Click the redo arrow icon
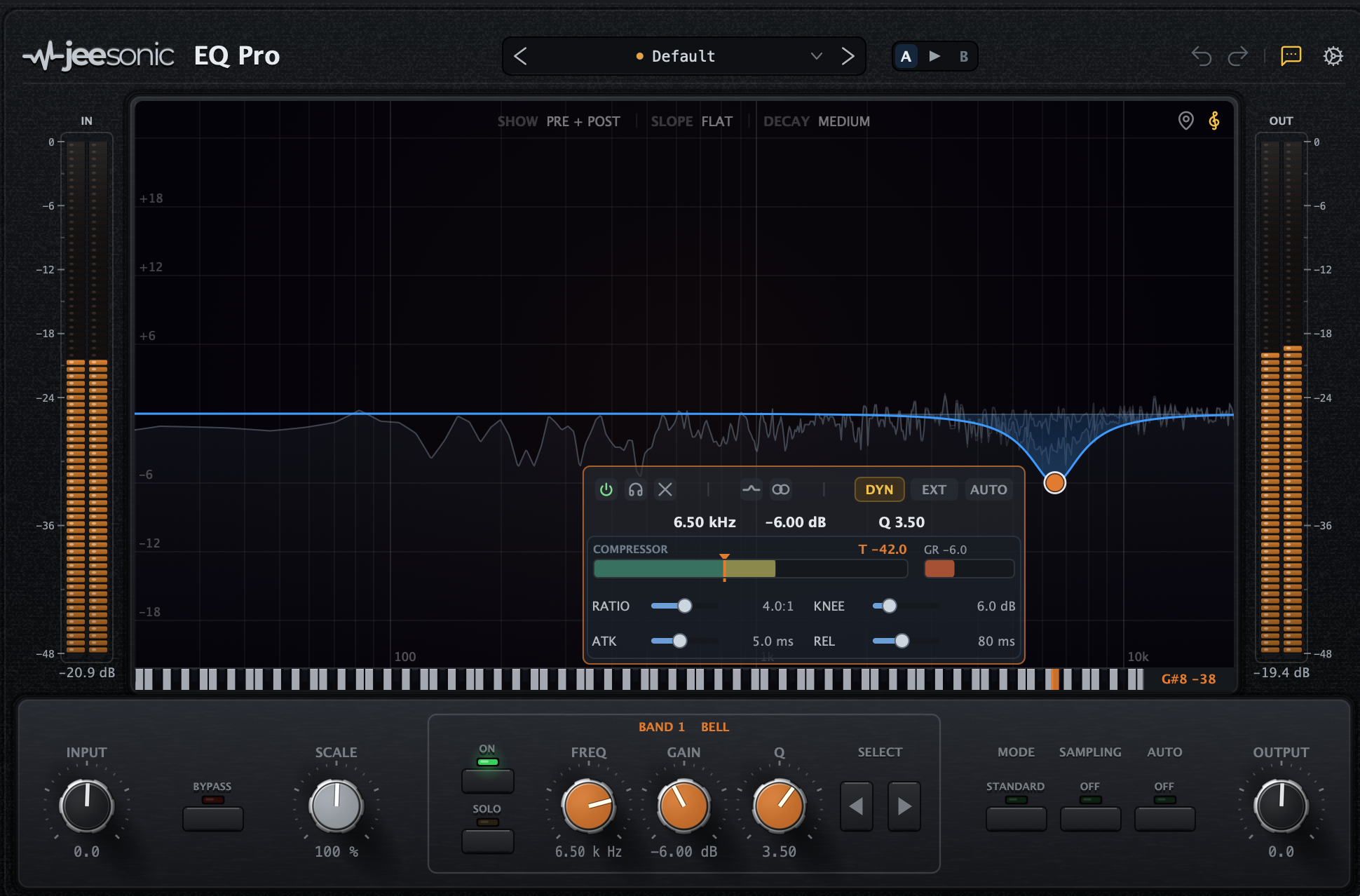 point(1238,56)
